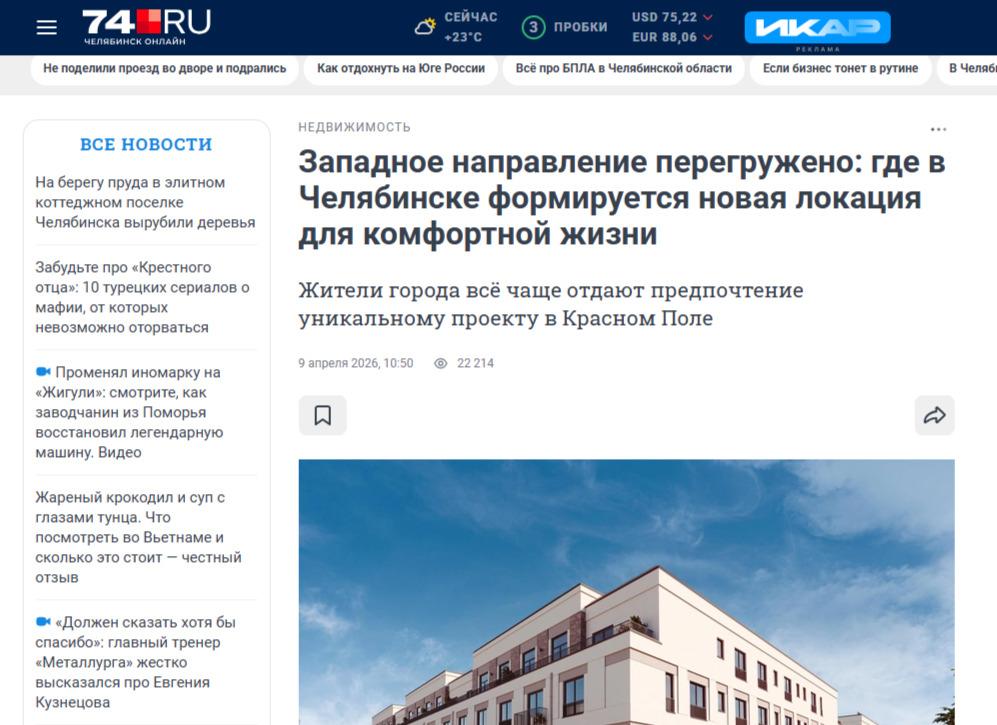
Task: Select the 'Всё про БПЛА в Челябинской области' topic
Action: point(624,69)
